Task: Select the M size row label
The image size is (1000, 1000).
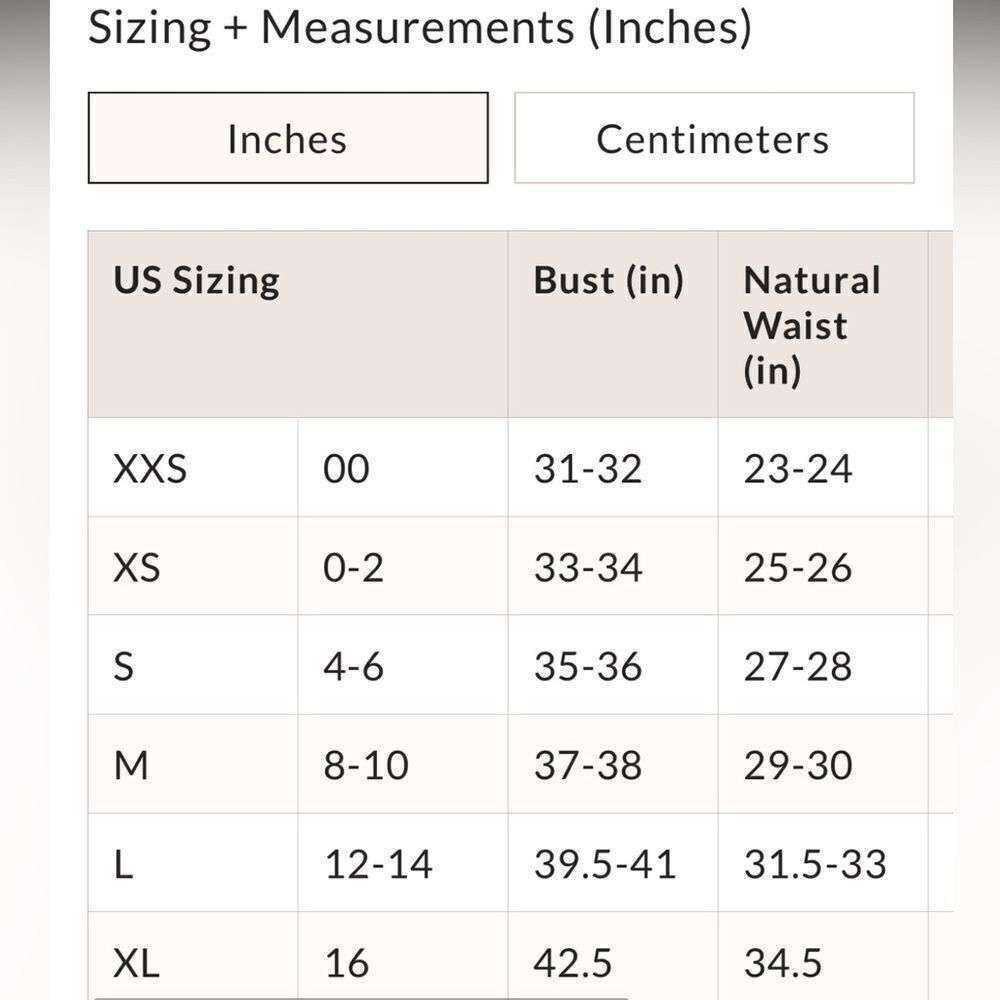Action: (131, 765)
